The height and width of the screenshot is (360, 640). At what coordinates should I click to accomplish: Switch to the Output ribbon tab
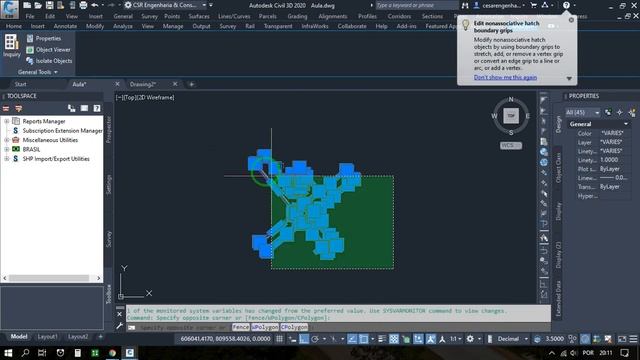click(x=201, y=26)
